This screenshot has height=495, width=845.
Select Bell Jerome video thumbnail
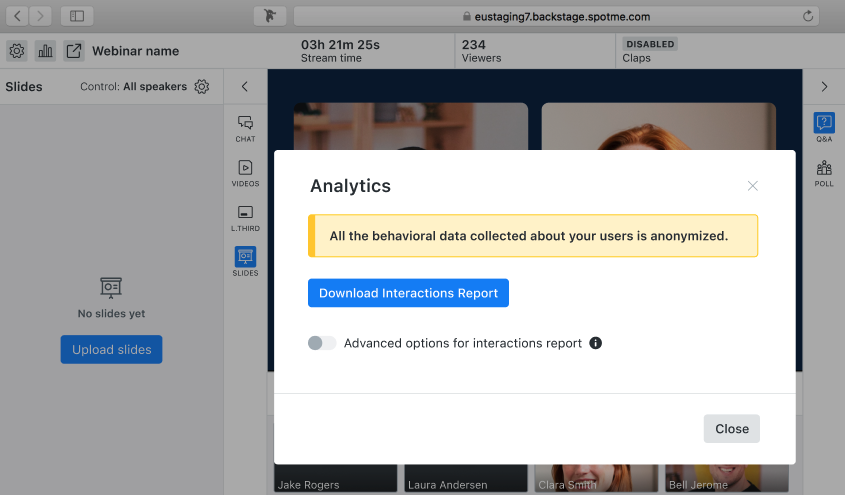coord(726,478)
